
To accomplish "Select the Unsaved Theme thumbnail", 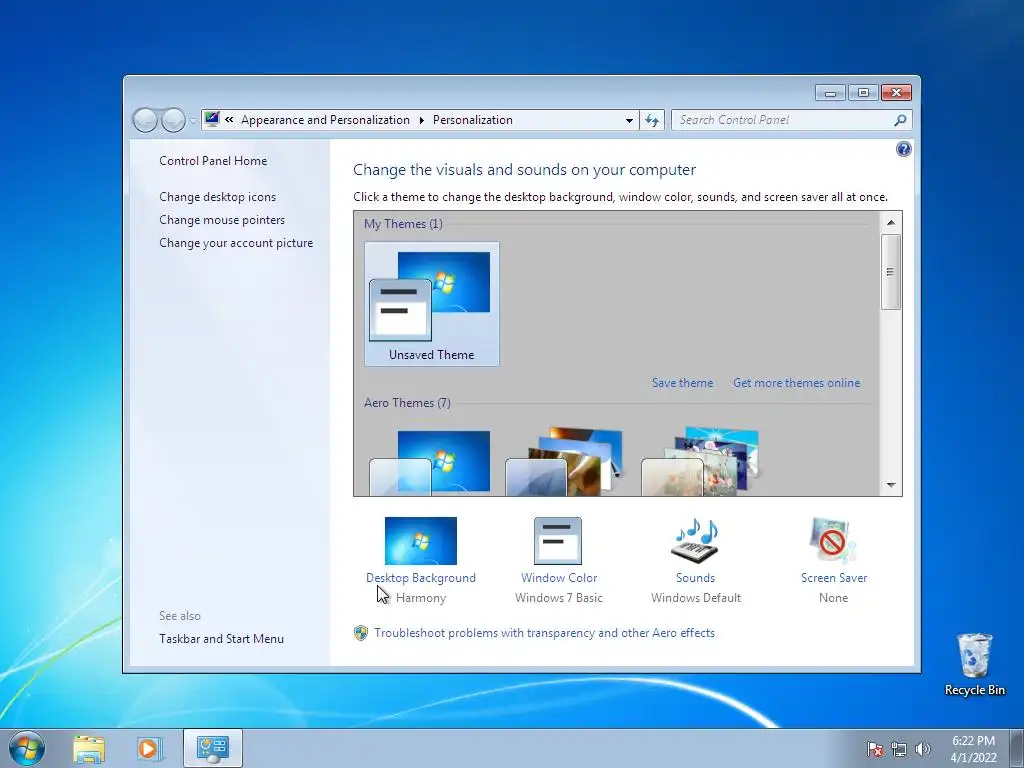I will [432, 304].
